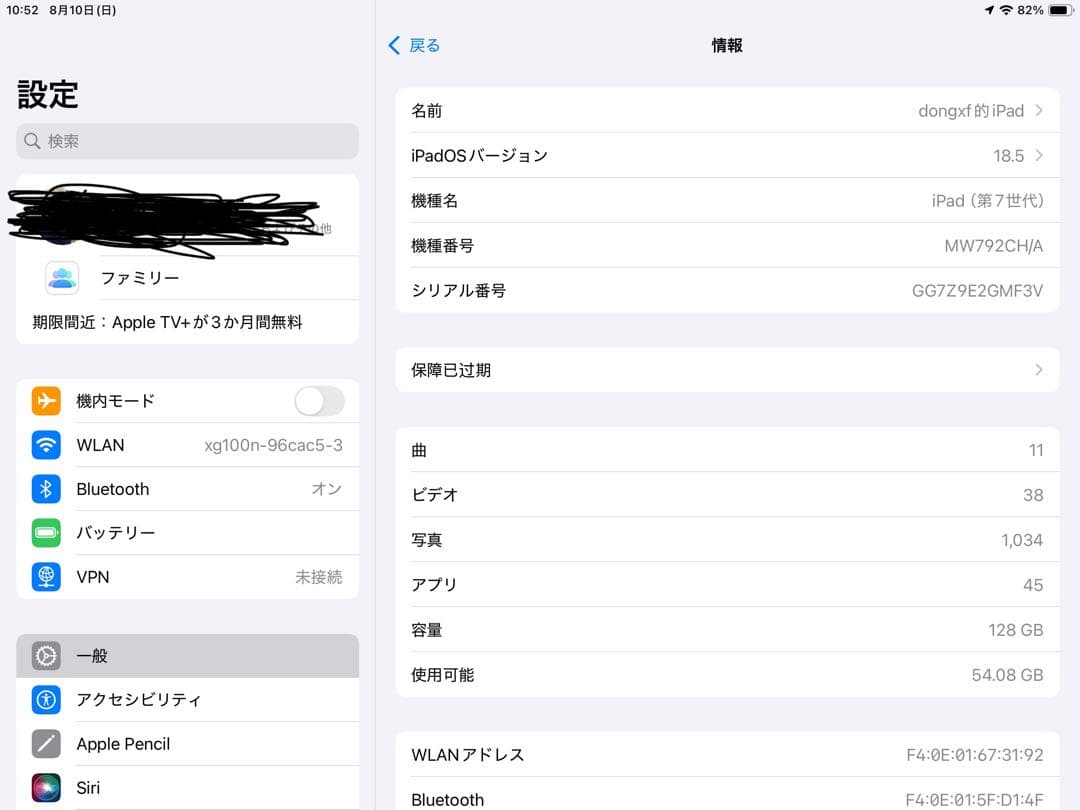Screen dimensions: 1080x810
Task: Enable airplane mode with the orange icon's switch
Action: [319, 400]
